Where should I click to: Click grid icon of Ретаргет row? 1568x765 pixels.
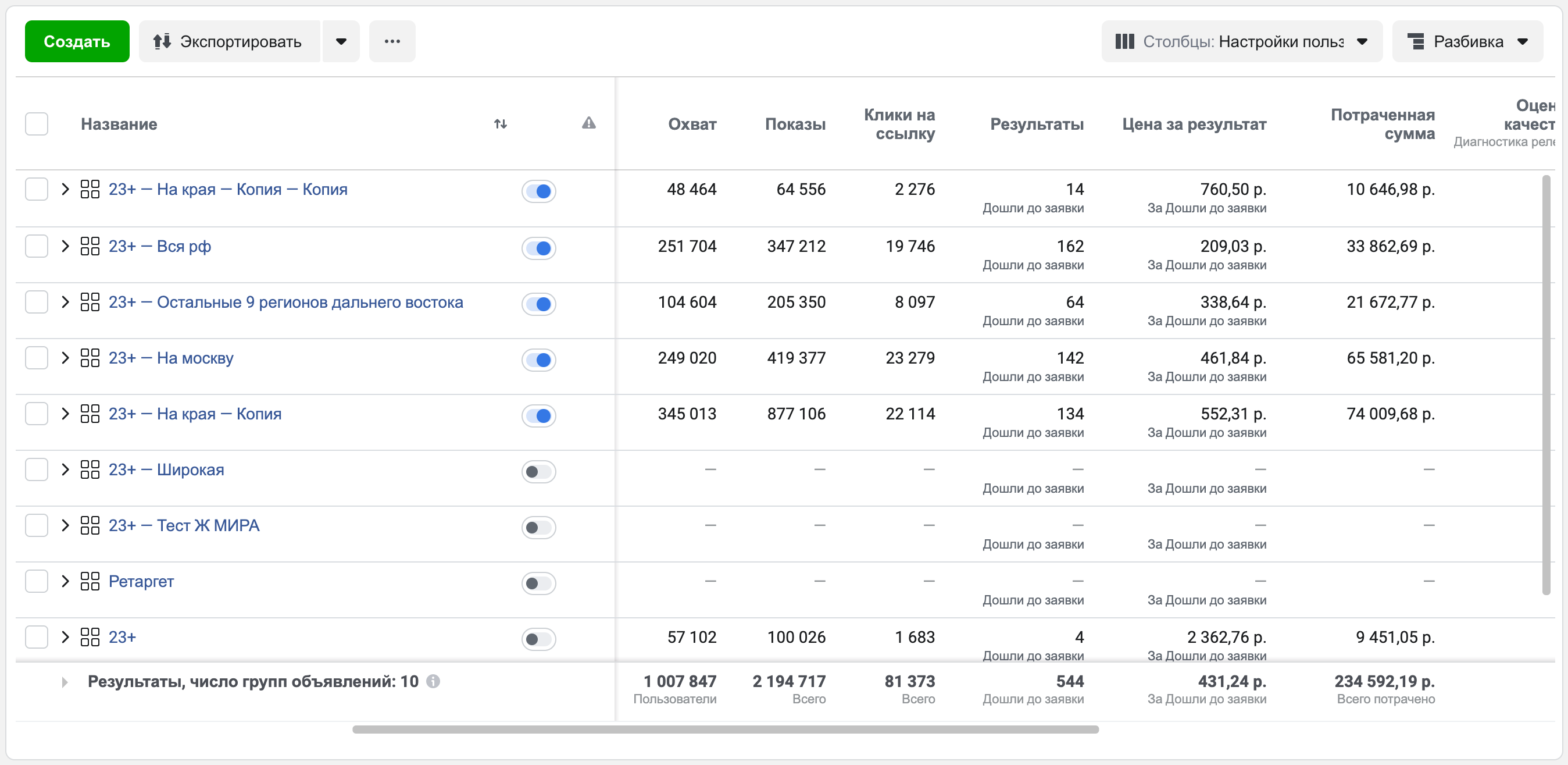pos(90,581)
